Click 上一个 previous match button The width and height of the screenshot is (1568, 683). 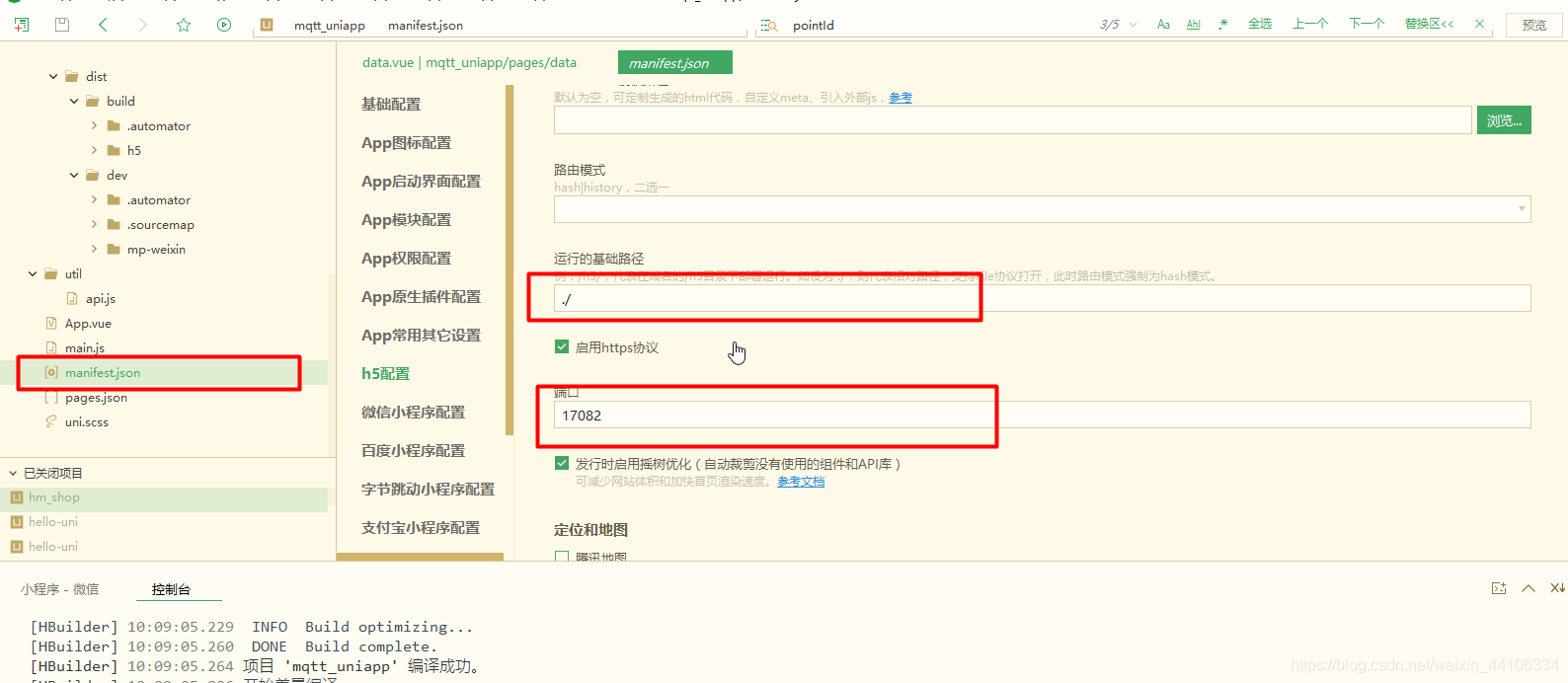pyautogui.click(x=1310, y=24)
